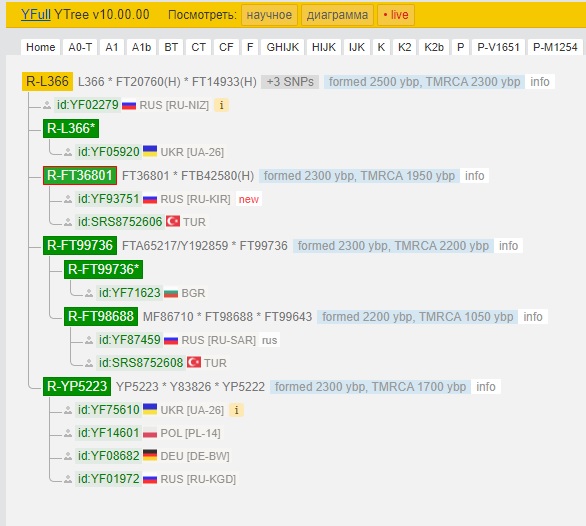Image resolution: width=586 pixels, height=526 pixels.
Task: Switch view to научное
Action: pos(269,15)
